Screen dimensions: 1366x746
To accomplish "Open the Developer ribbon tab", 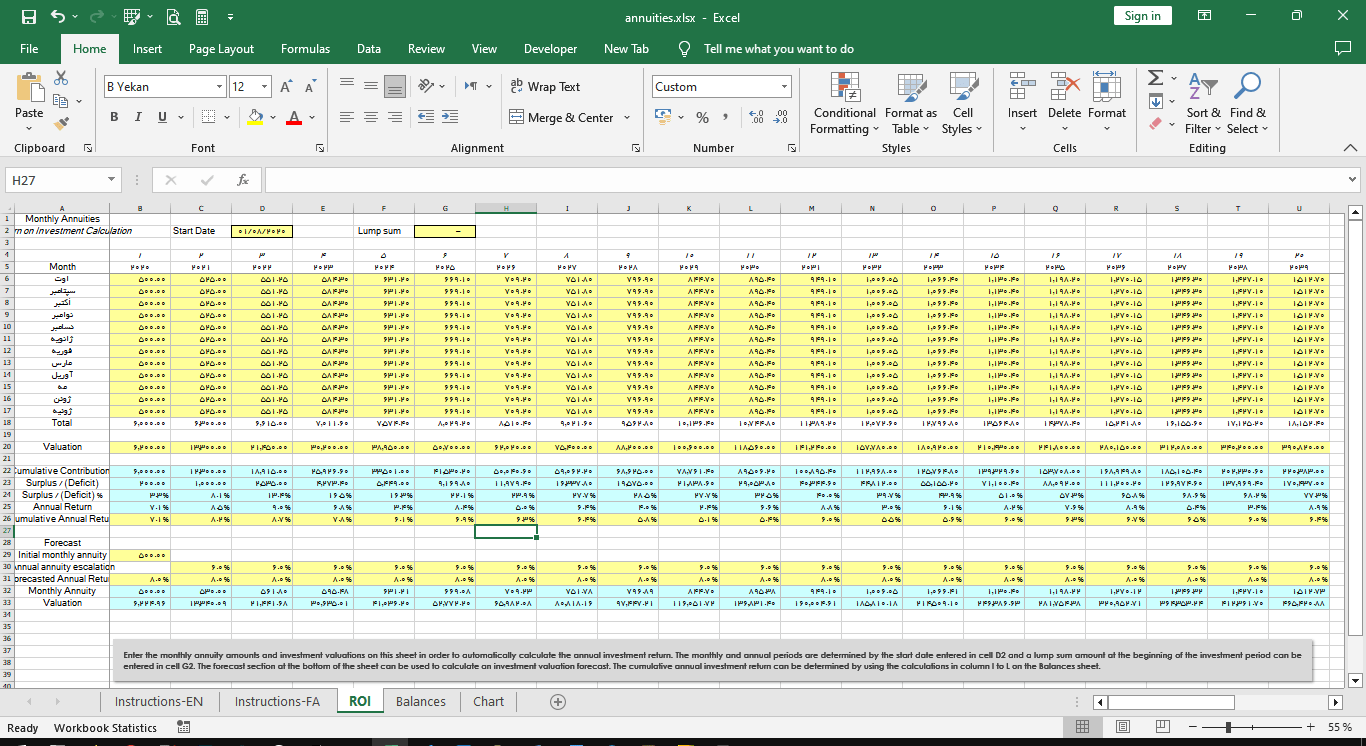I will click(550, 48).
